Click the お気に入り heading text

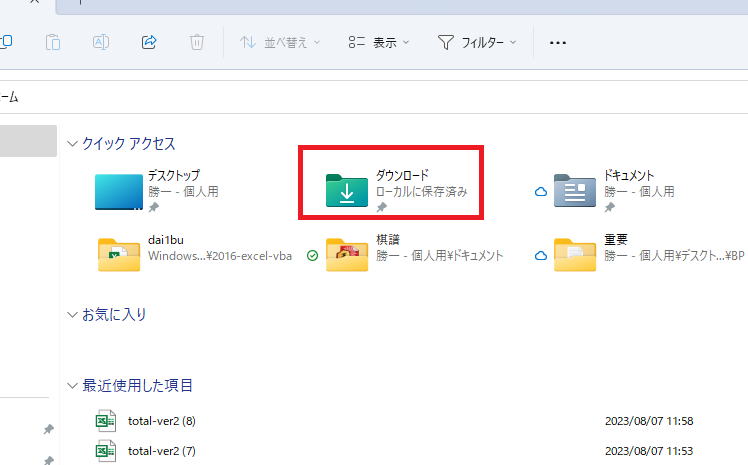[x=114, y=315]
